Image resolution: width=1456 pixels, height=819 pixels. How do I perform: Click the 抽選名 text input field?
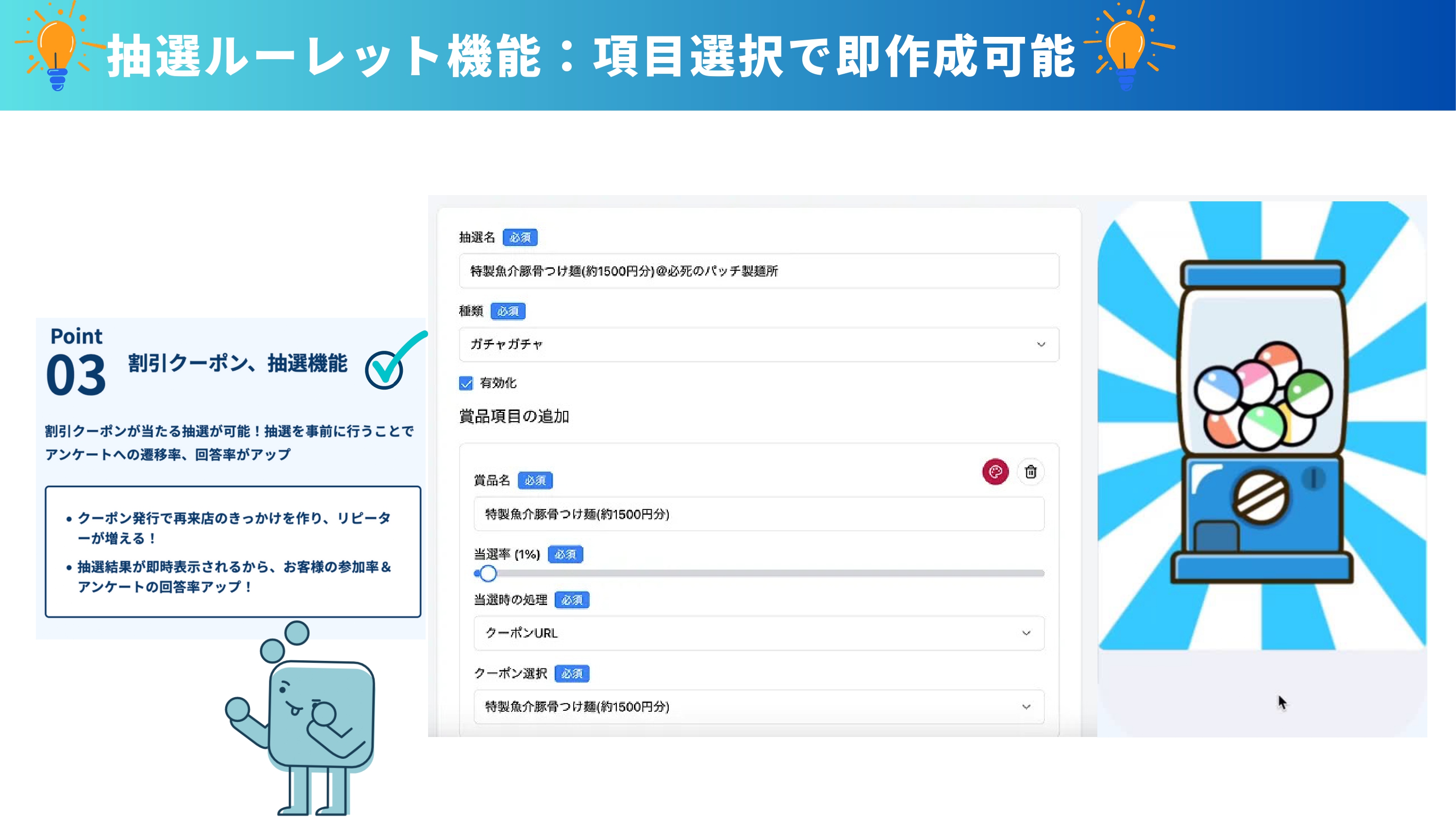coord(759,271)
